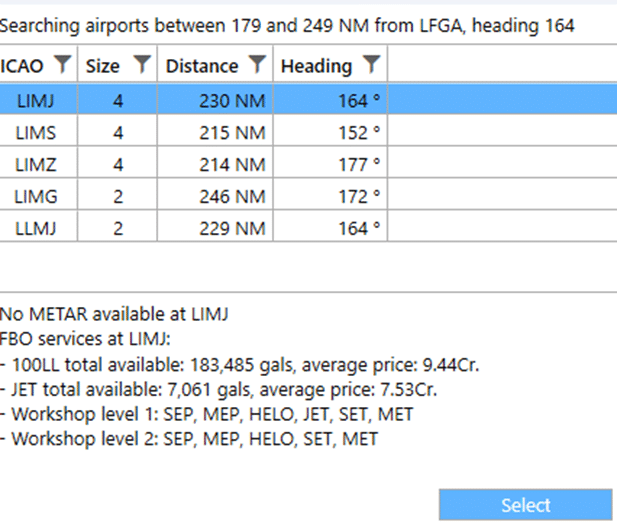Select the LIMJ airport row
This screenshot has height=522, width=617.
coord(308,100)
